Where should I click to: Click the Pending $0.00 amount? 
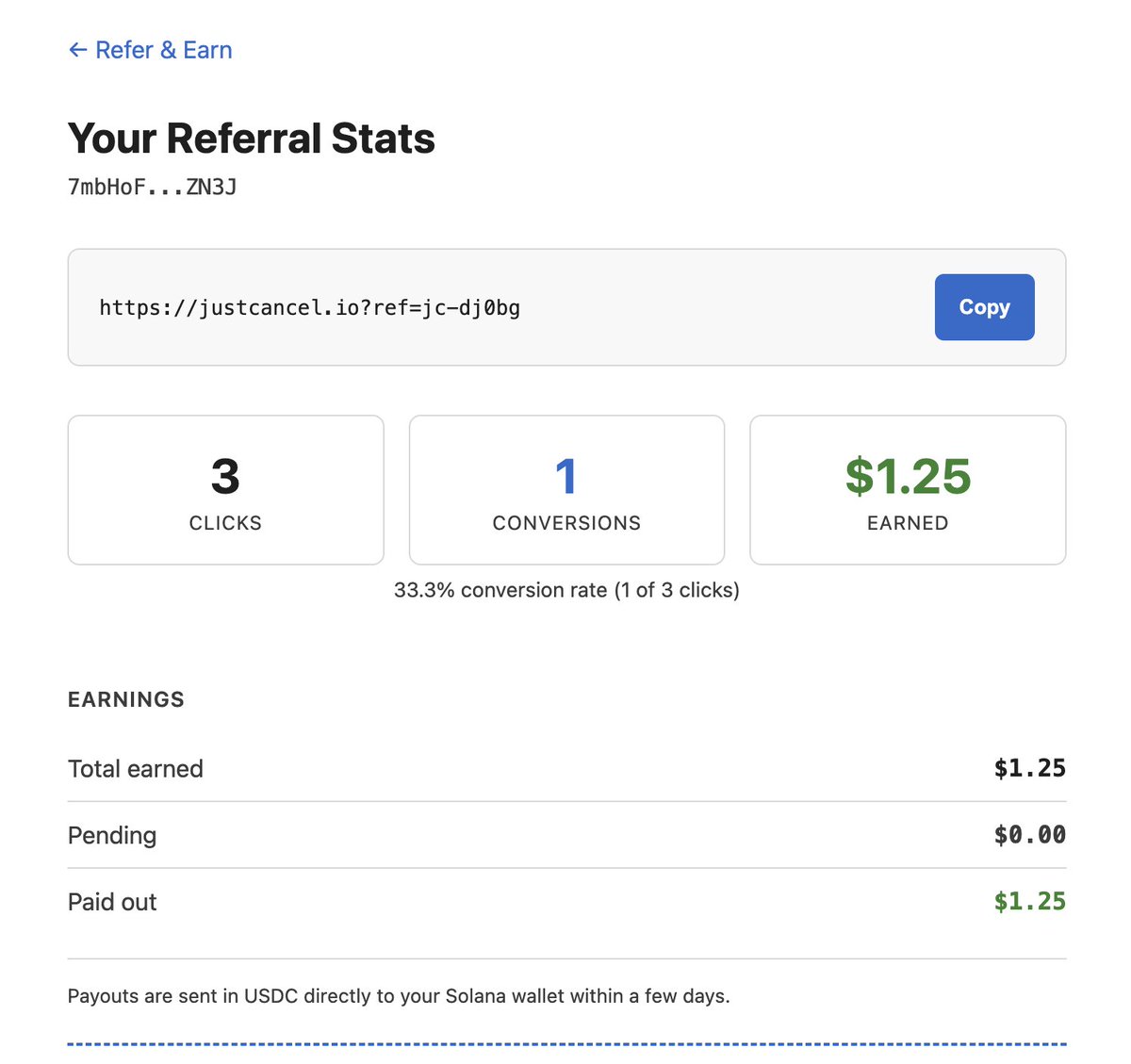1029,835
